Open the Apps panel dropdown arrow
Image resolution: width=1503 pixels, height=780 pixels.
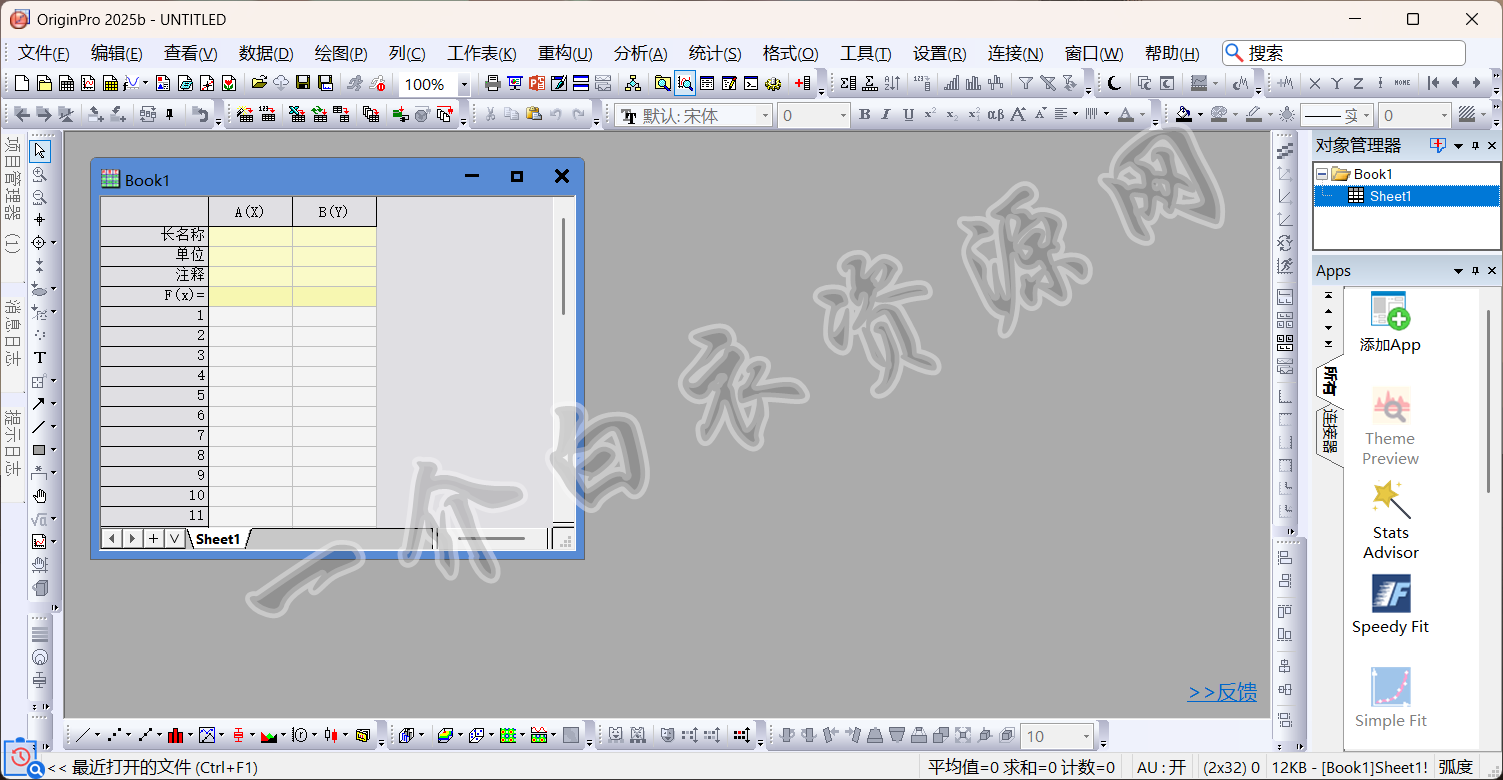(x=1458, y=272)
